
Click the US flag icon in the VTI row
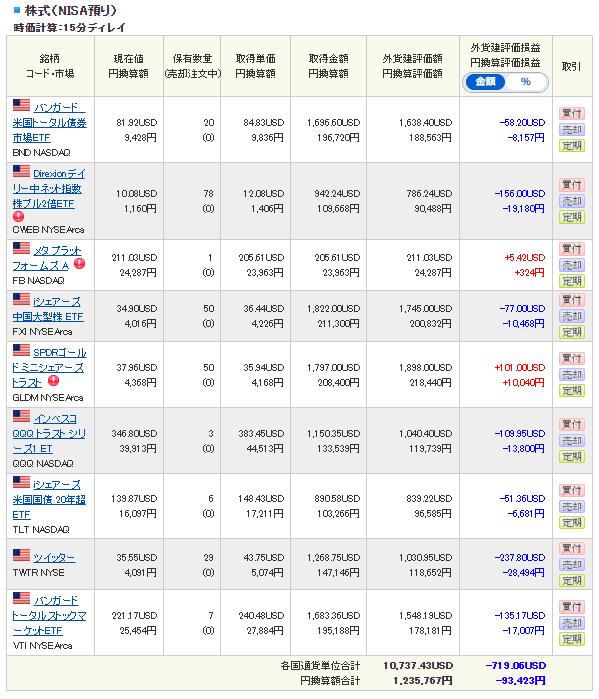click(21, 598)
